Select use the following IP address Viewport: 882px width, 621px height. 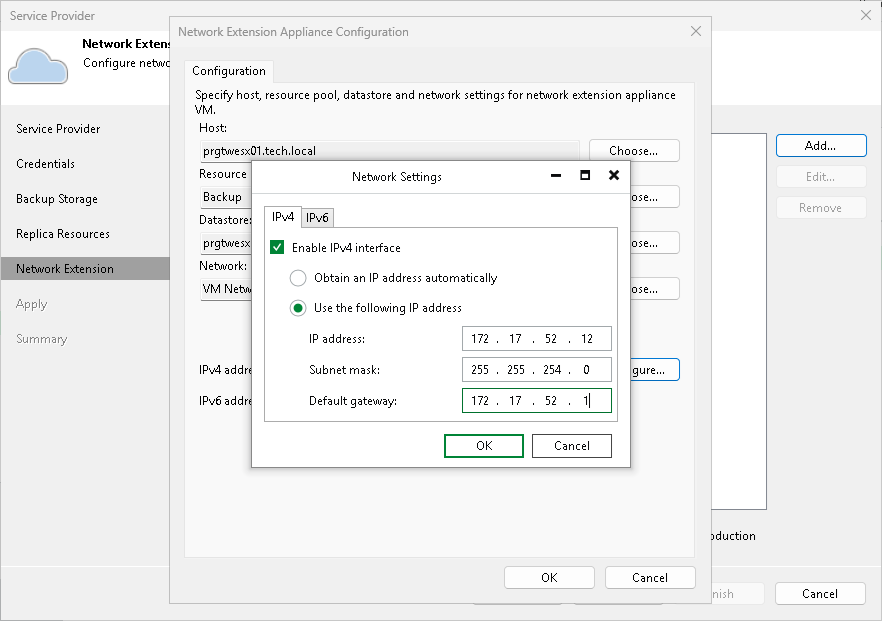point(299,308)
